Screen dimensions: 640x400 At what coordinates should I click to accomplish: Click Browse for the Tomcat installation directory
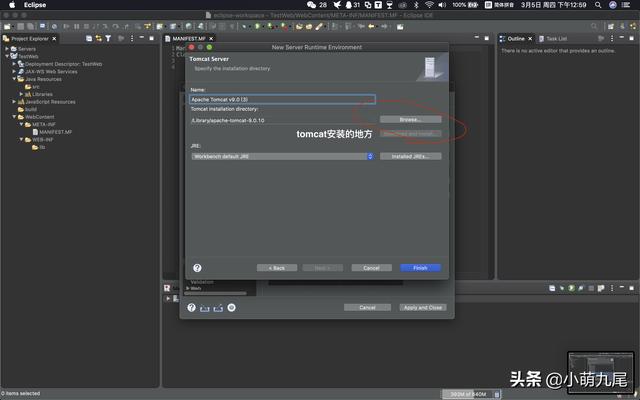pos(410,120)
